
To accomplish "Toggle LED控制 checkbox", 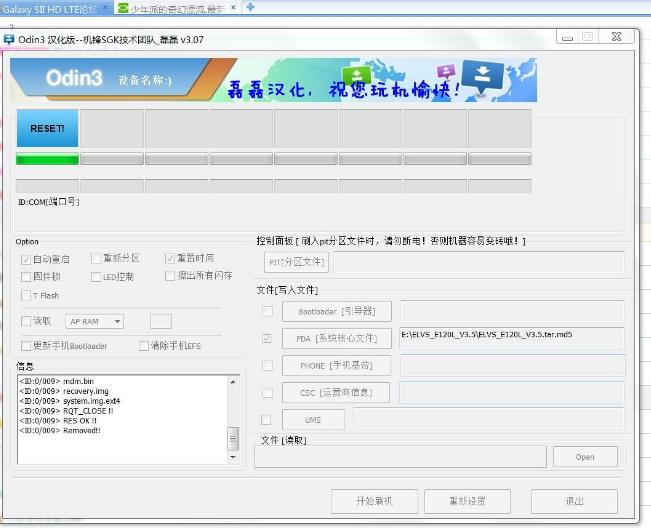I will (96, 277).
